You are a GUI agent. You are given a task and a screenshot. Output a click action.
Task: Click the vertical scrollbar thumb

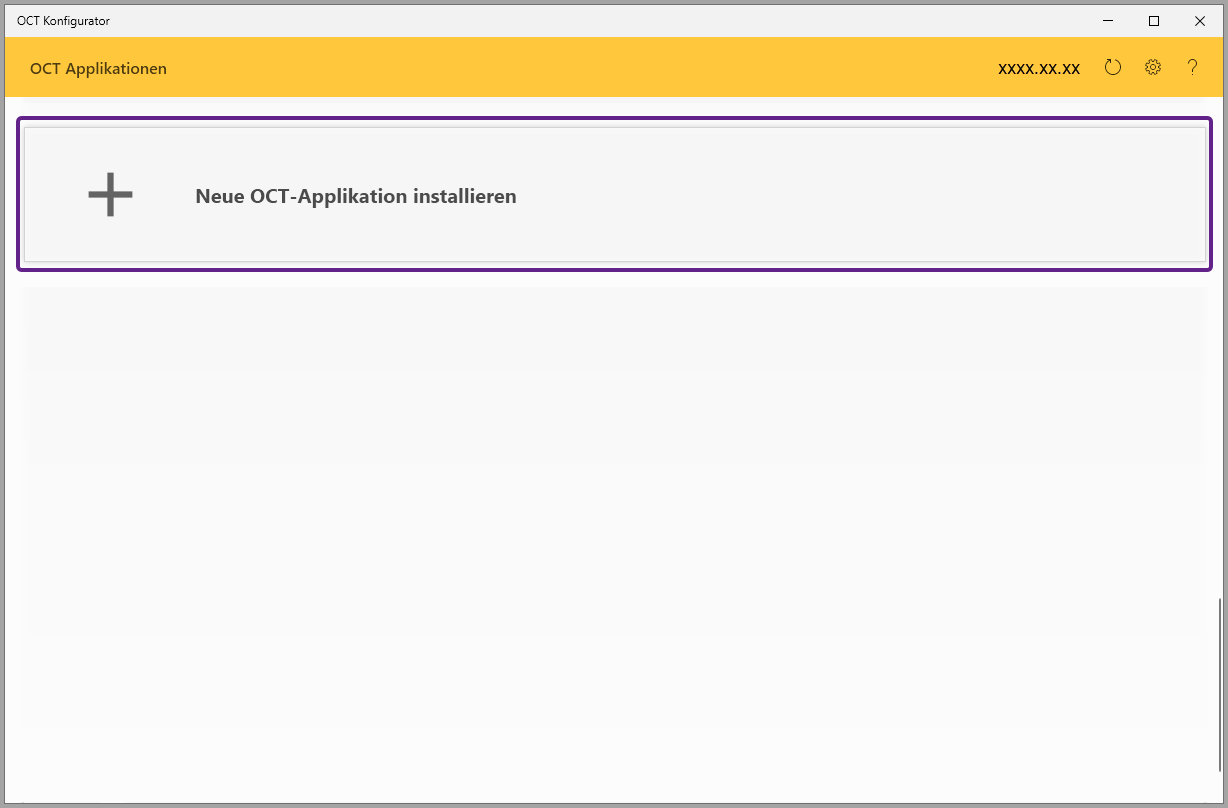pos(1219,684)
